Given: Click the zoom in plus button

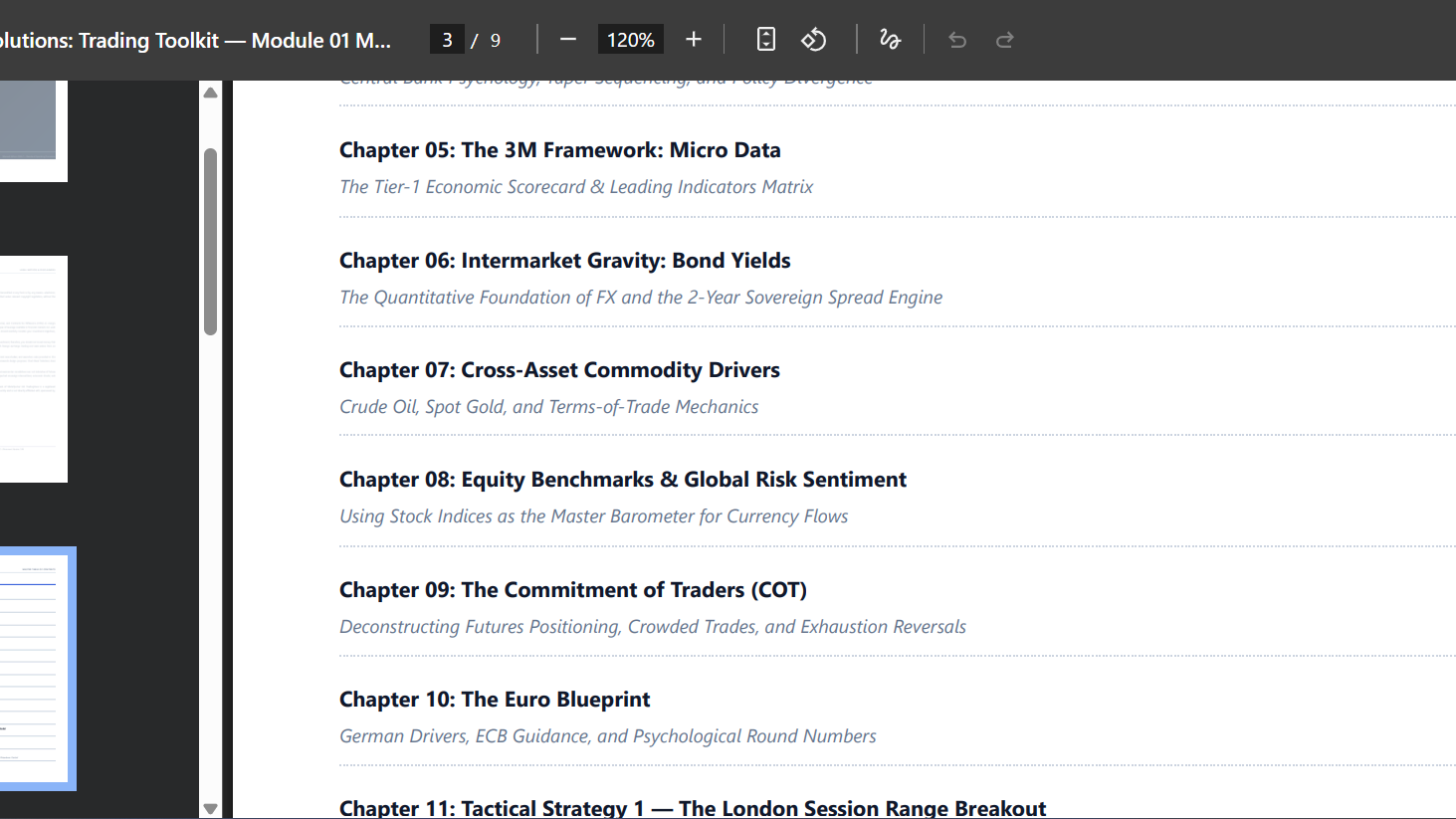Looking at the screenshot, I should [694, 40].
